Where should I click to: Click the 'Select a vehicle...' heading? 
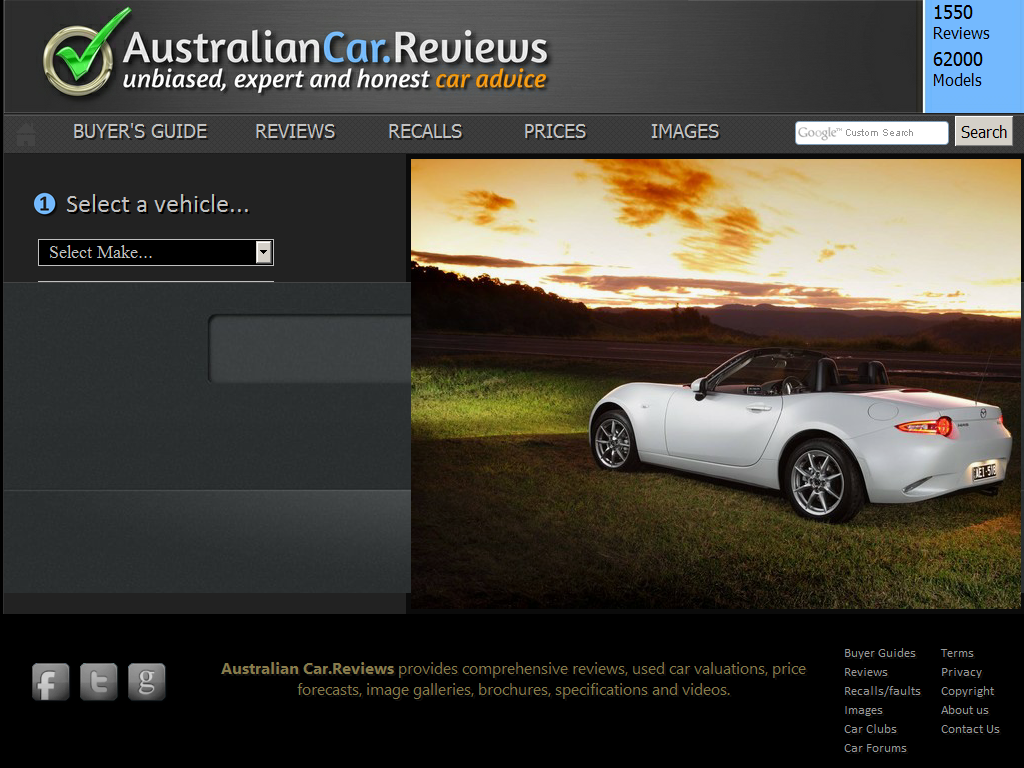point(157,204)
